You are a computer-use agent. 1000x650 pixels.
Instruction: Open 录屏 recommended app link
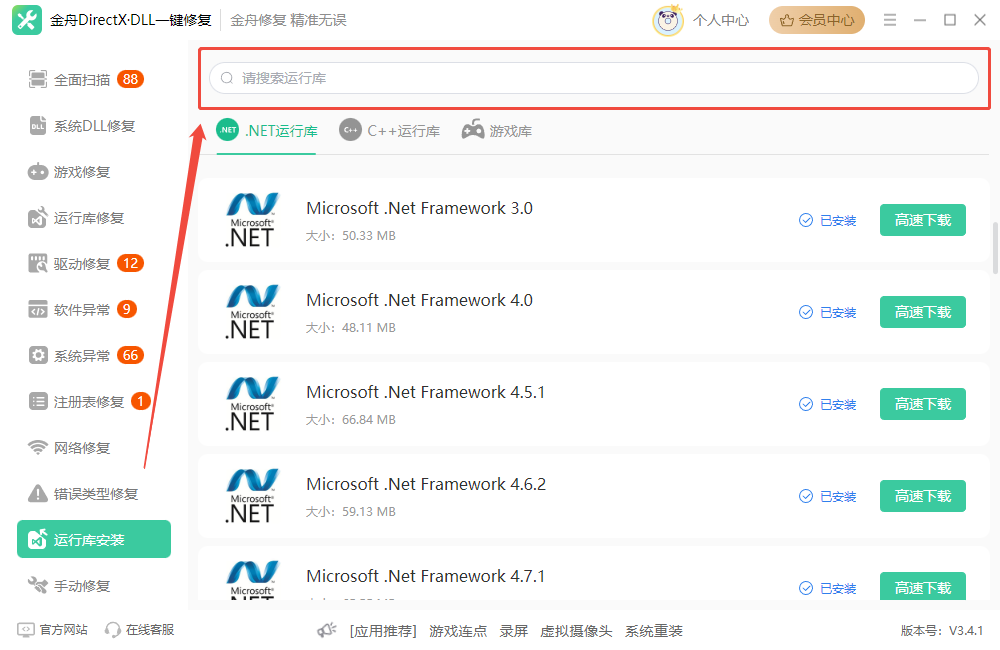tap(513, 631)
